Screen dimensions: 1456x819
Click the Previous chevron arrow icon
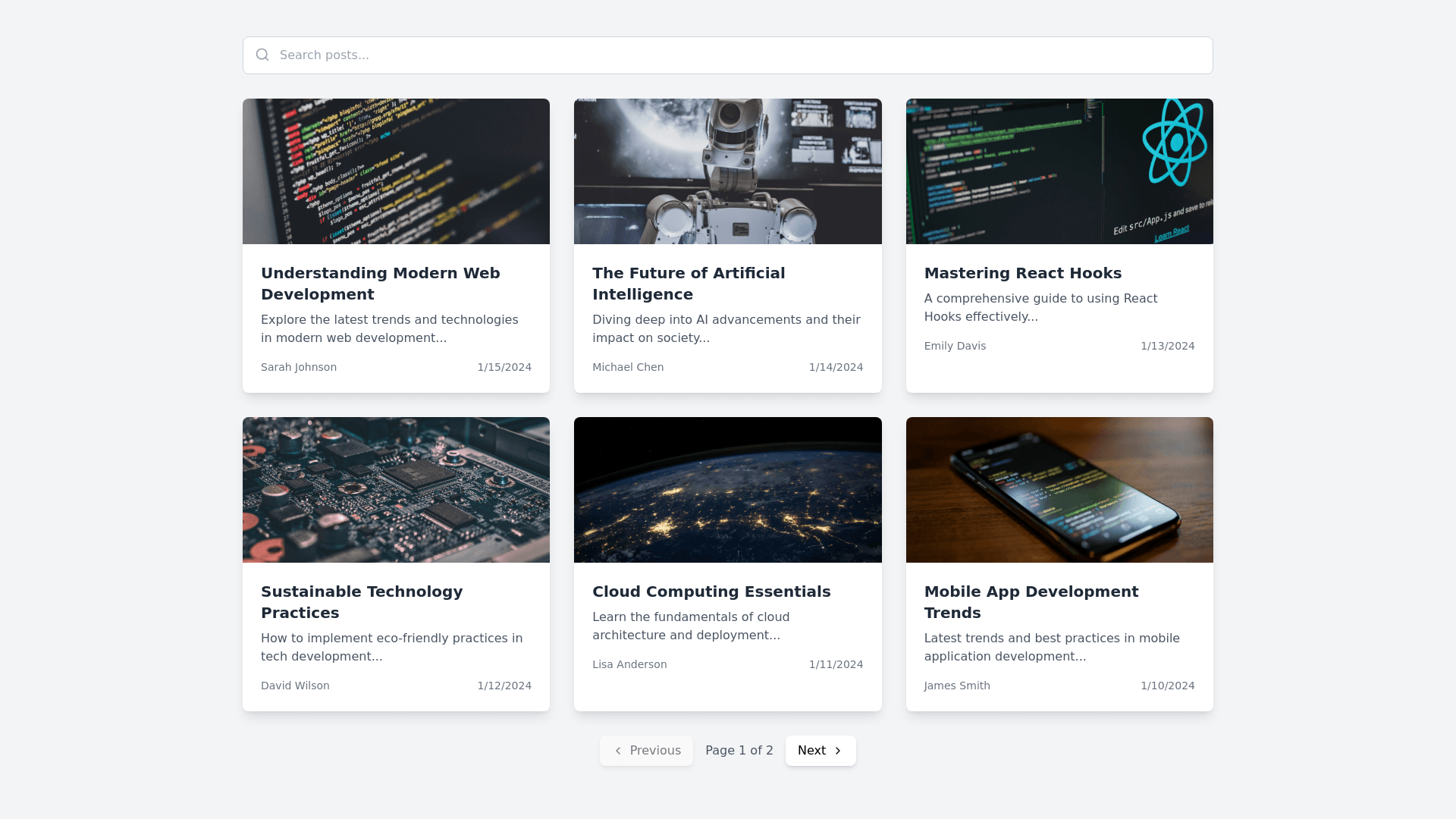(x=618, y=751)
